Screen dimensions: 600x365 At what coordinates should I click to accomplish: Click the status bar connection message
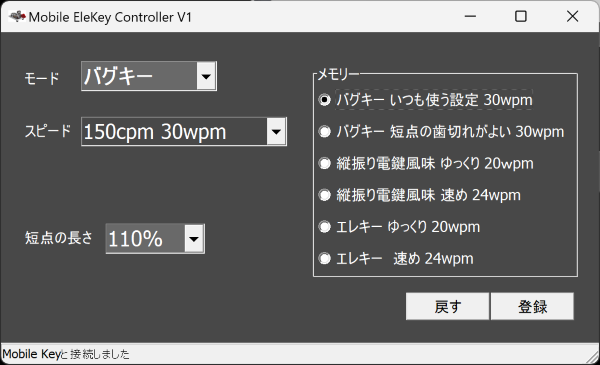(66, 354)
